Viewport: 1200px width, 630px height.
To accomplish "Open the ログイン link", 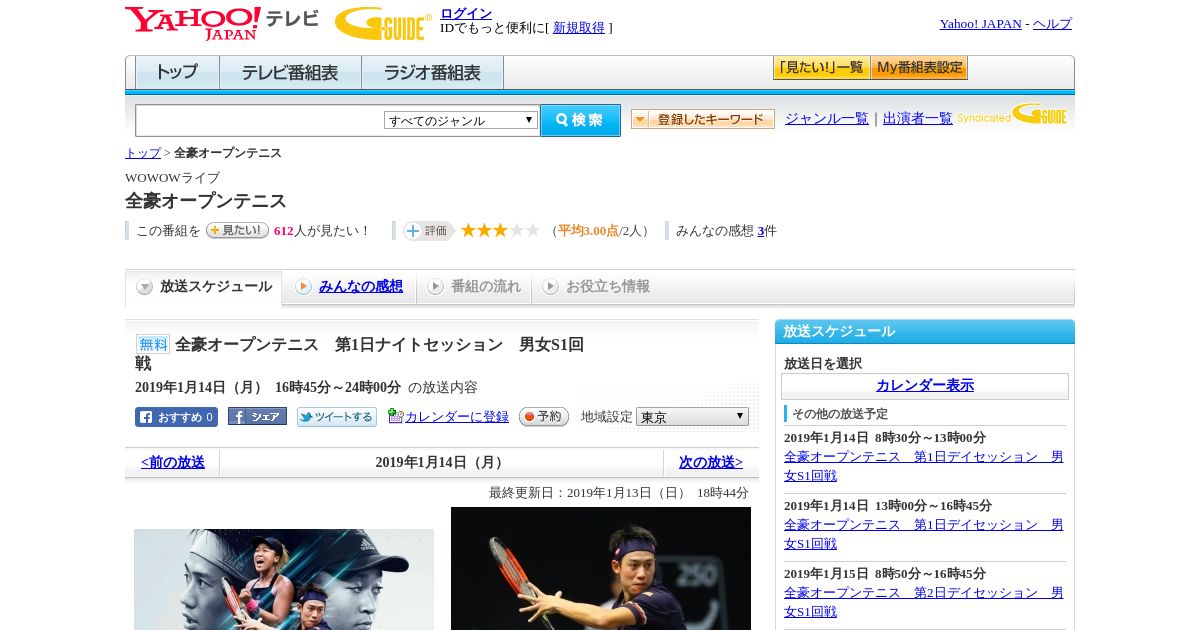I will point(466,13).
